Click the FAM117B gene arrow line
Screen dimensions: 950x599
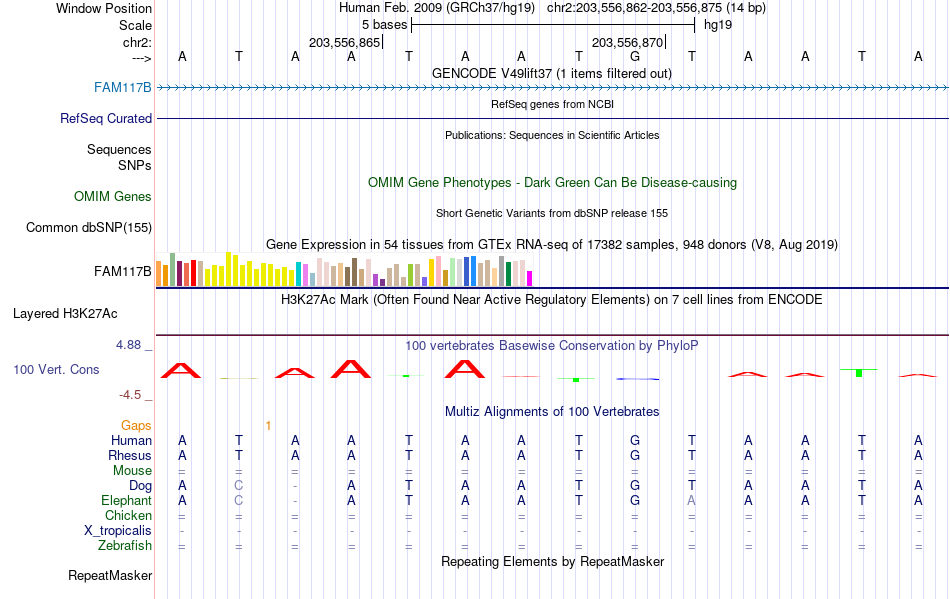[x=552, y=88]
